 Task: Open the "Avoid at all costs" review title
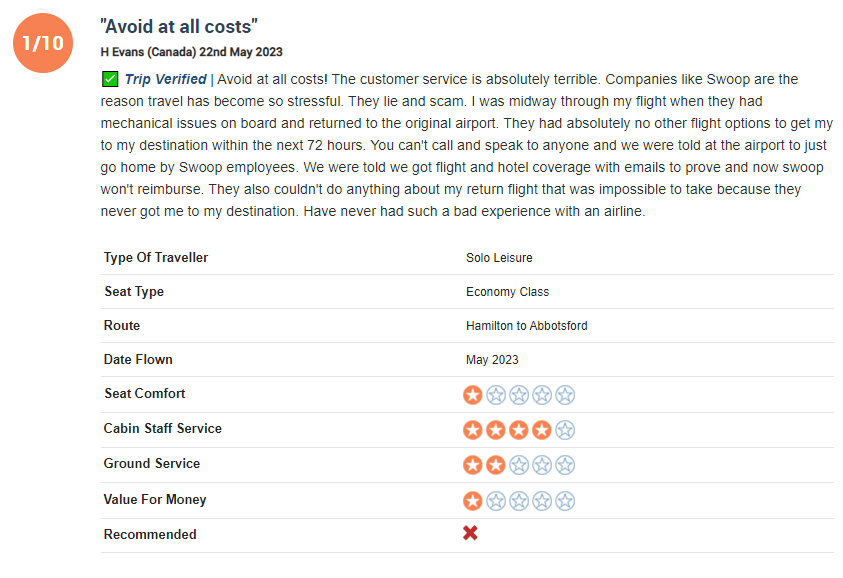tap(179, 26)
